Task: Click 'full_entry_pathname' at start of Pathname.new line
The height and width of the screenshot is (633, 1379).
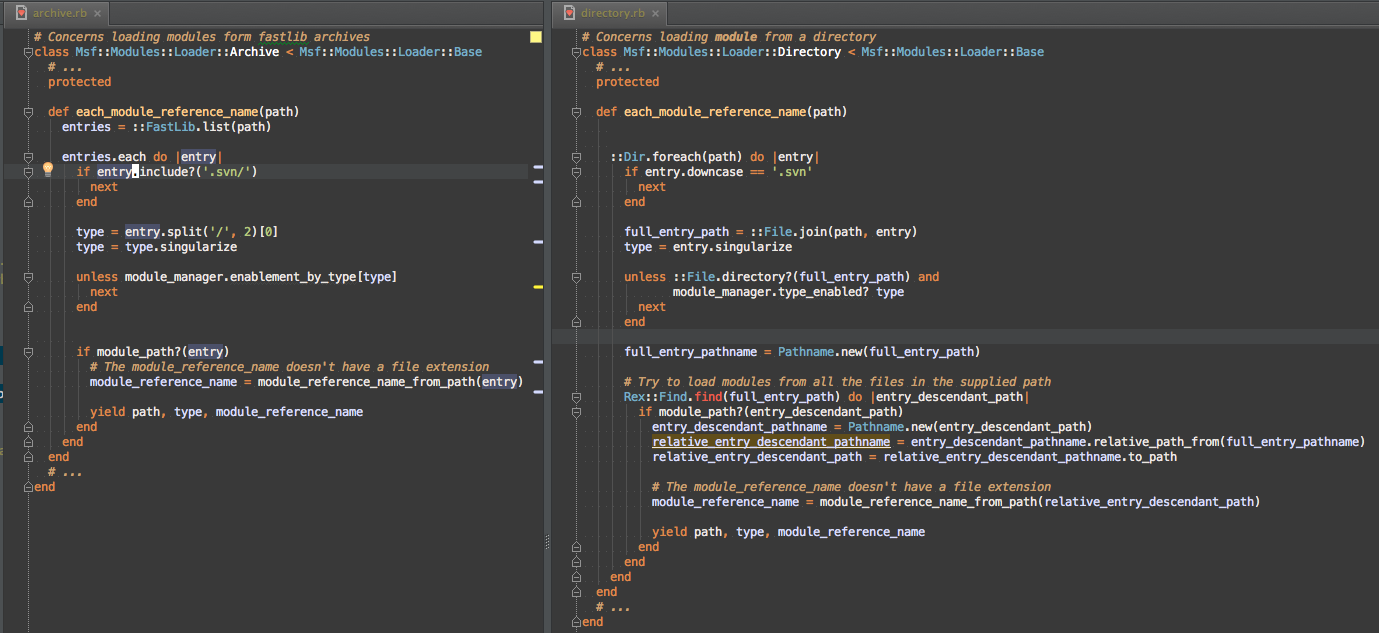Action: tap(691, 352)
